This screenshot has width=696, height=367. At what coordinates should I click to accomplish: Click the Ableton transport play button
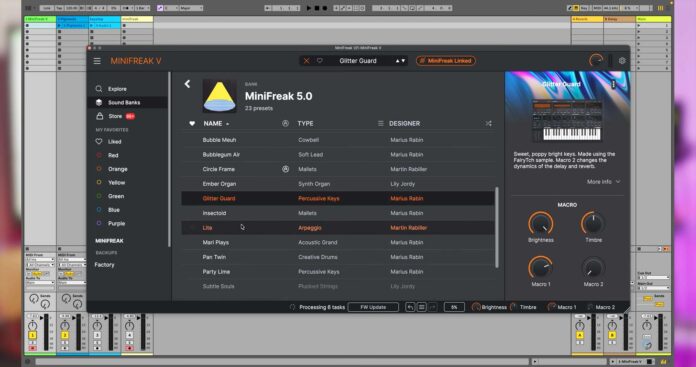coord(309,8)
